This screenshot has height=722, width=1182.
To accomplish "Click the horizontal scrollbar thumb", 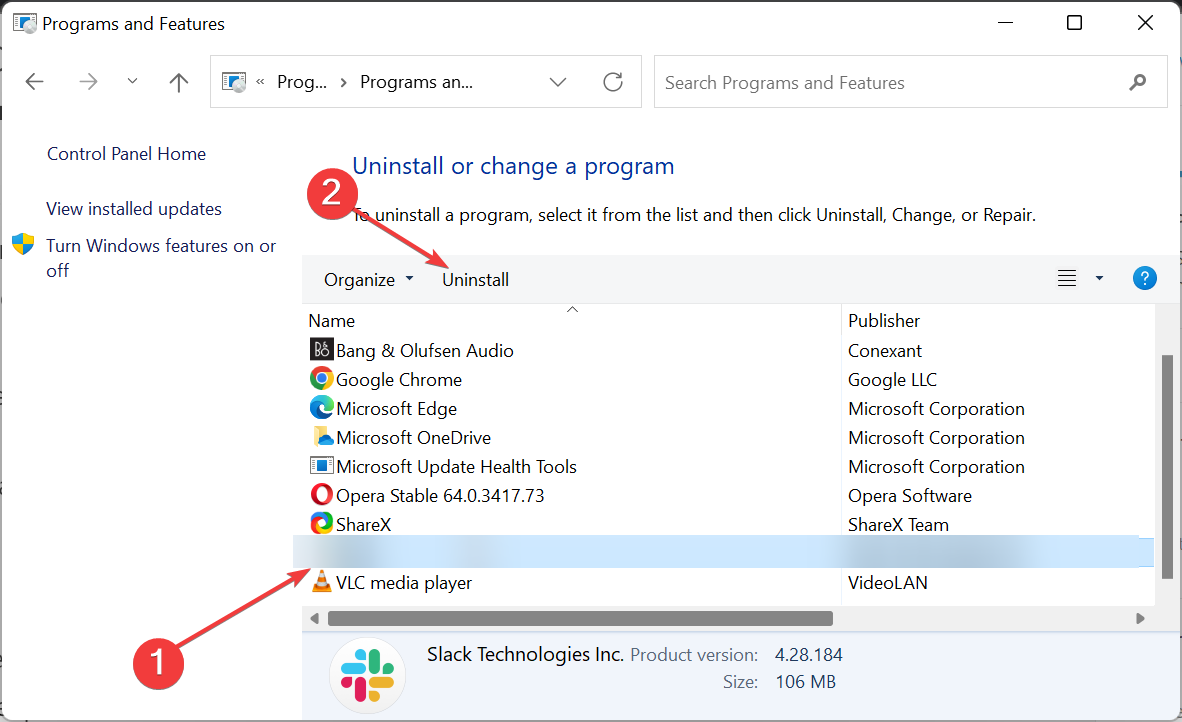I will [x=580, y=618].
